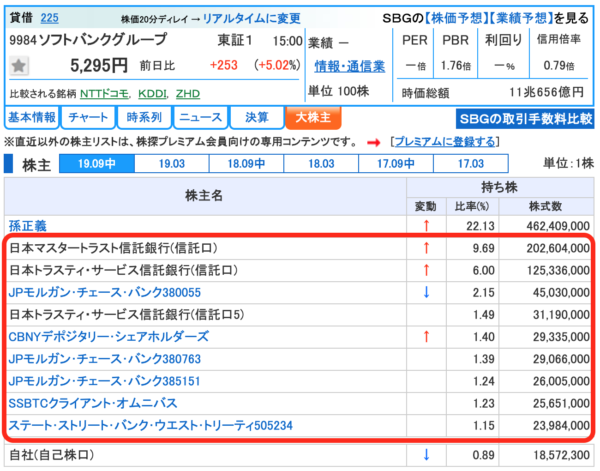Viewport: 600px width, 471px height.
Task: Open the 225 index link
Action: point(49,18)
